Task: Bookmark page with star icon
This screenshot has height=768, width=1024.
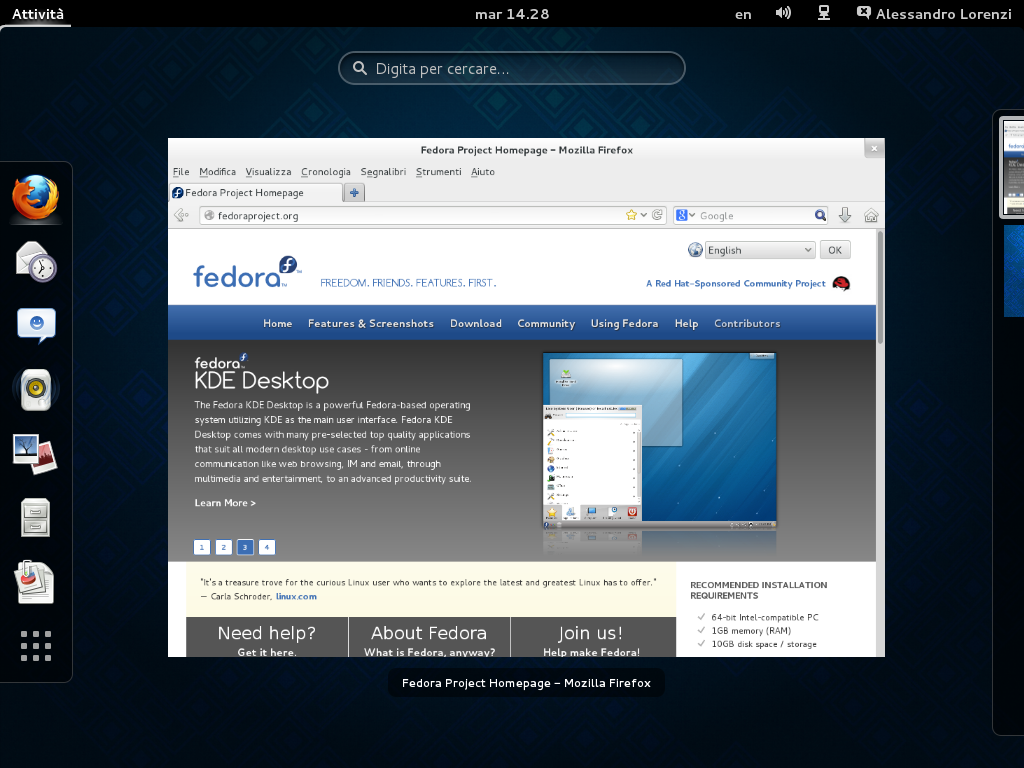Action: tap(631, 215)
